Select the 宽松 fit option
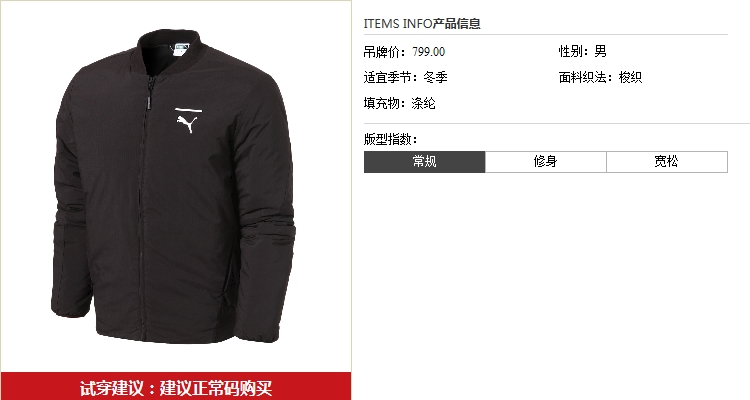Viewport: 750px width, 400px height. coord(667,162)
